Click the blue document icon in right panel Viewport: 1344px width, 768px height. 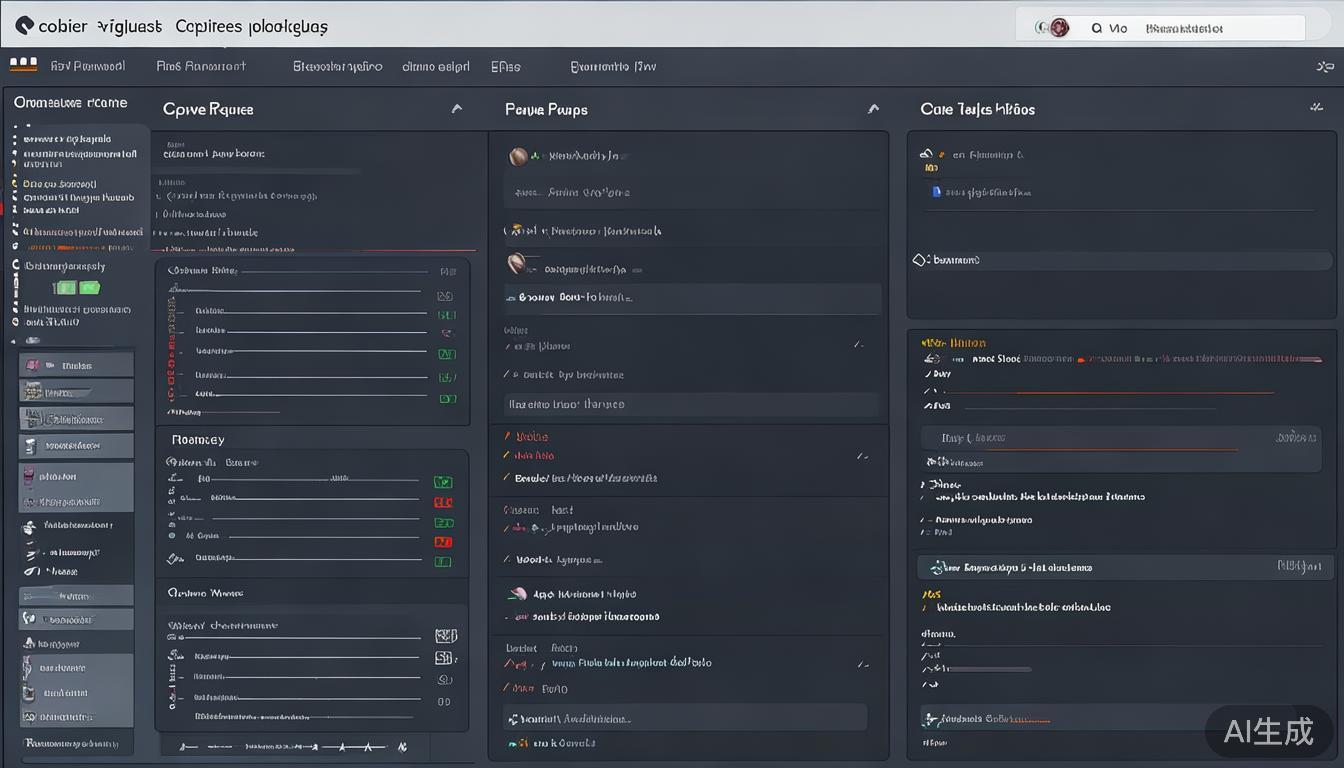(x=936, y=191)
